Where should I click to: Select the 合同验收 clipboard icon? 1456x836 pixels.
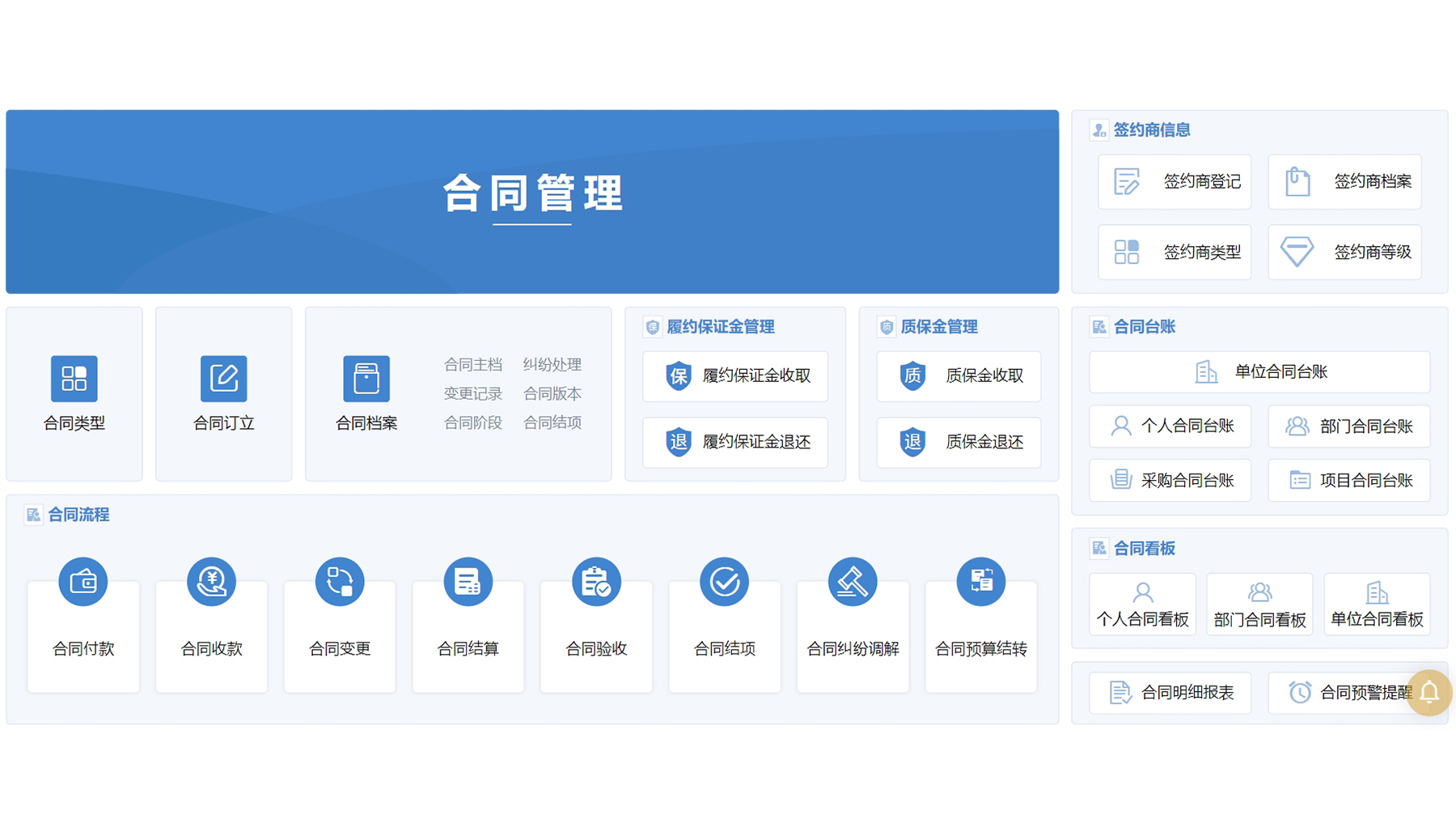tap(596, 581)
